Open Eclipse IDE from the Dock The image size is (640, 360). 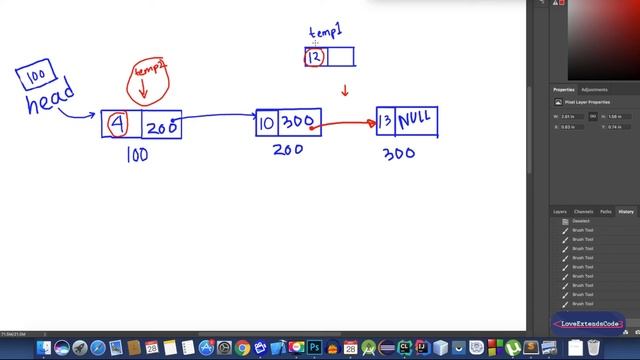click(x=387, y=348)
